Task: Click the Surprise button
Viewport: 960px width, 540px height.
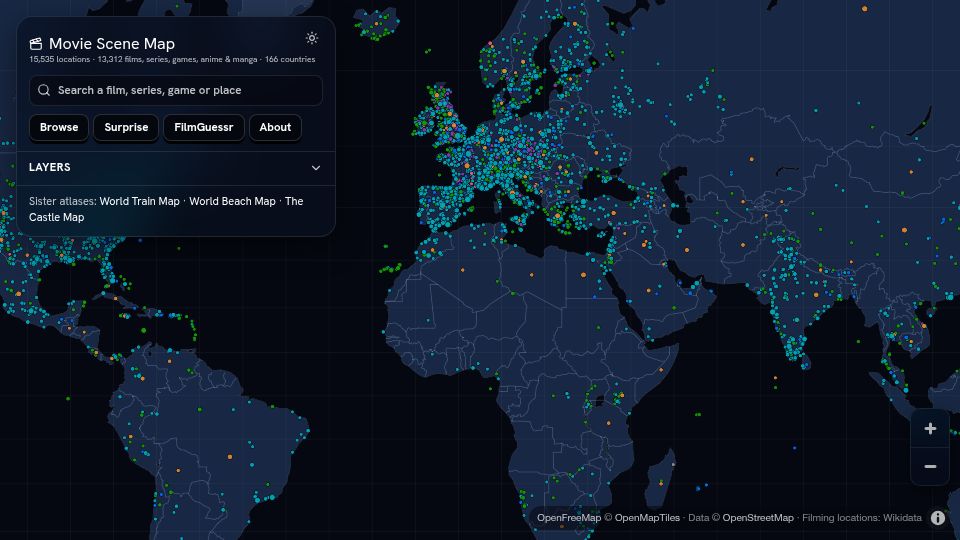Action: coord(126,127)
